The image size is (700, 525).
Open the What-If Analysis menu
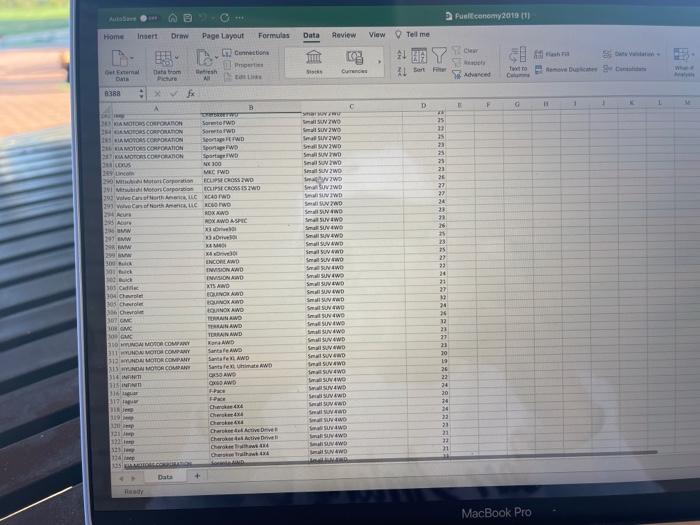click(x=684, y=62)
